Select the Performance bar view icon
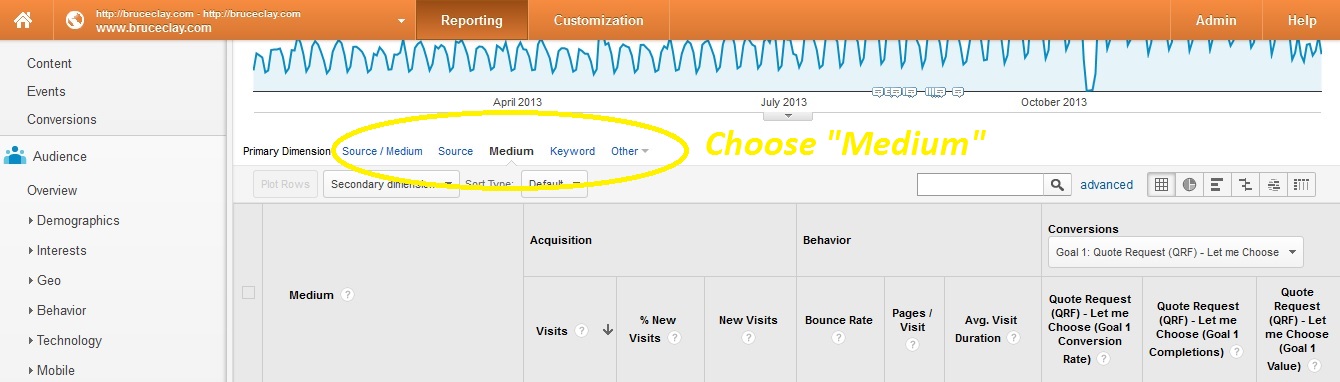 pyautogui.click(x=1217, y=184)
